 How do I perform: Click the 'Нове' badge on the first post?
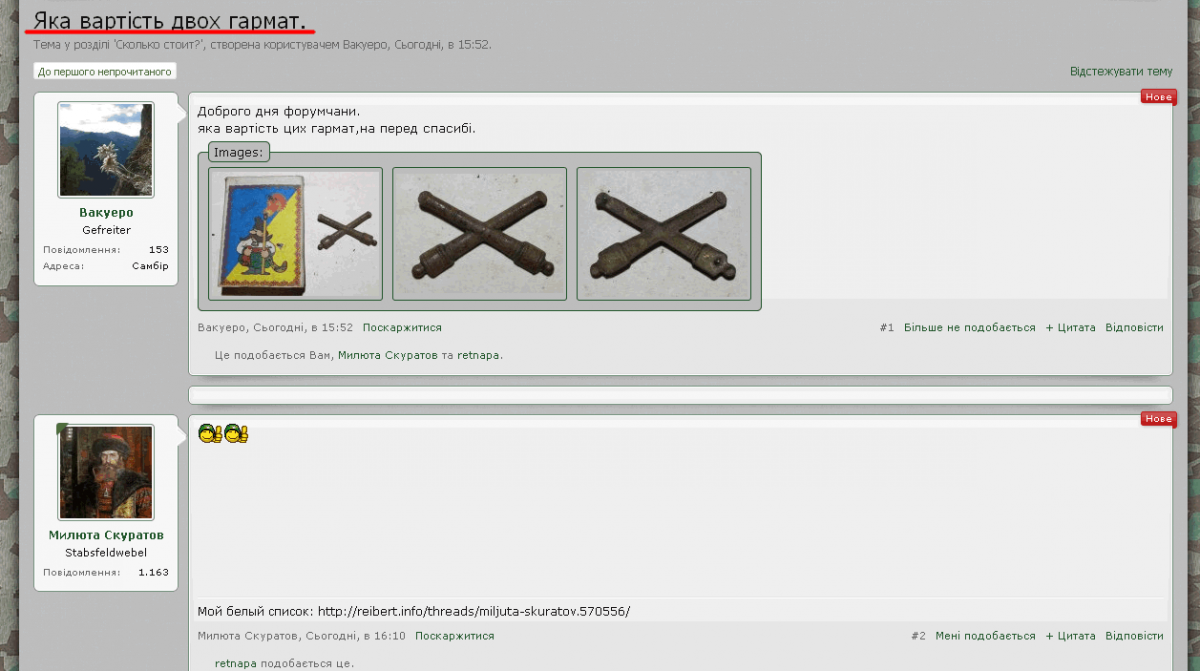(x=1159, y=97)
